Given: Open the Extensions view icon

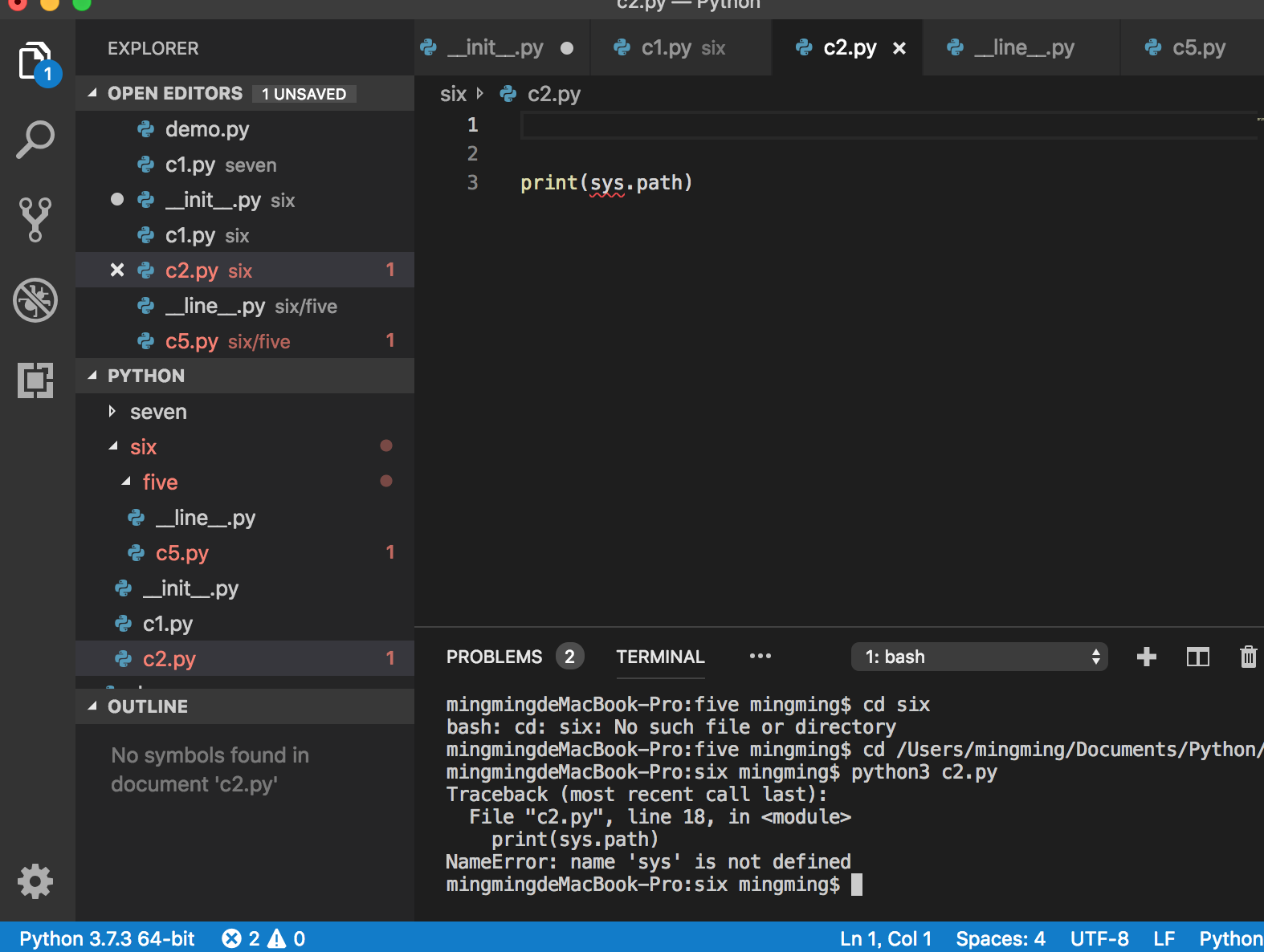Looking at the screenshot, I should point(35,380).
